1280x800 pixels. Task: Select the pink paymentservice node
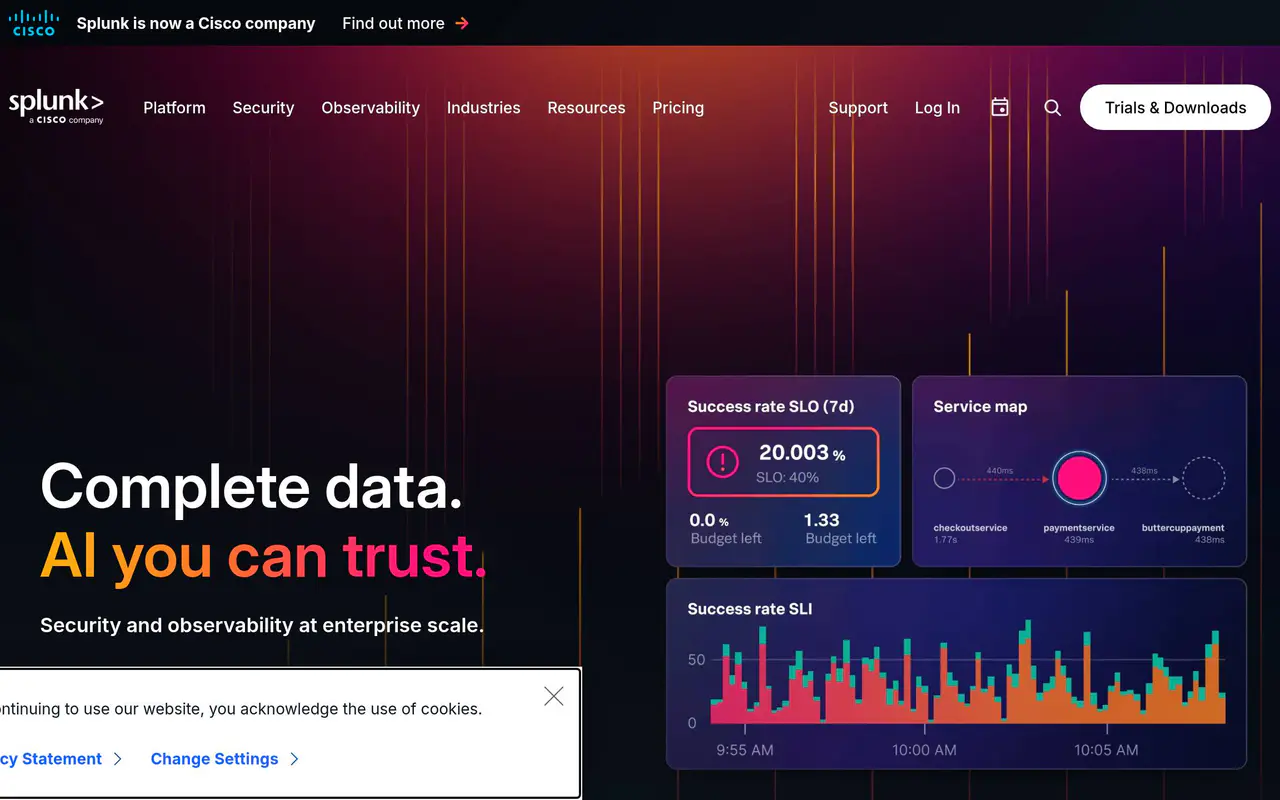(x=1080, y=479)
